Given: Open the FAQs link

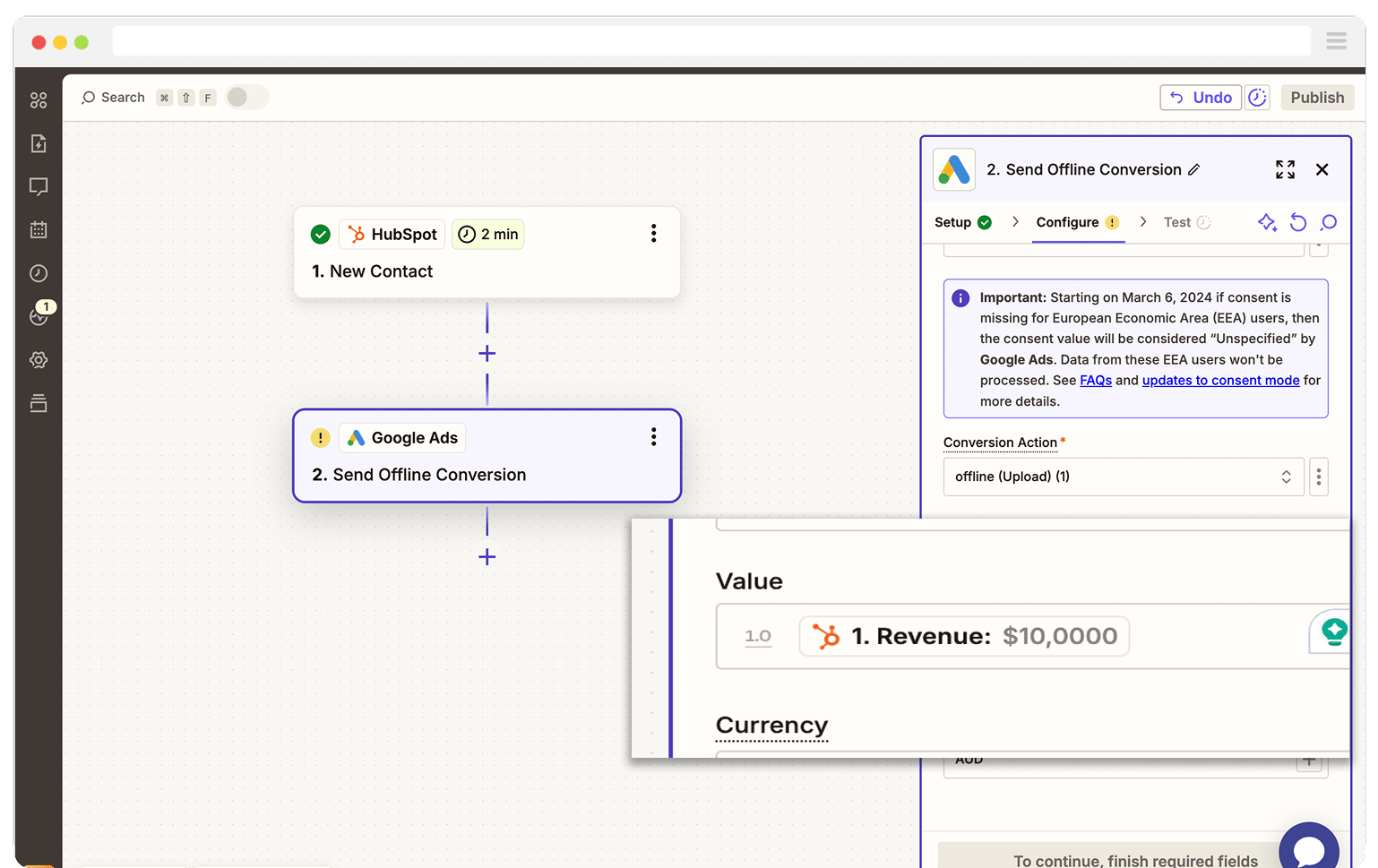Looking at the screenshot, I should point(1096,380).
